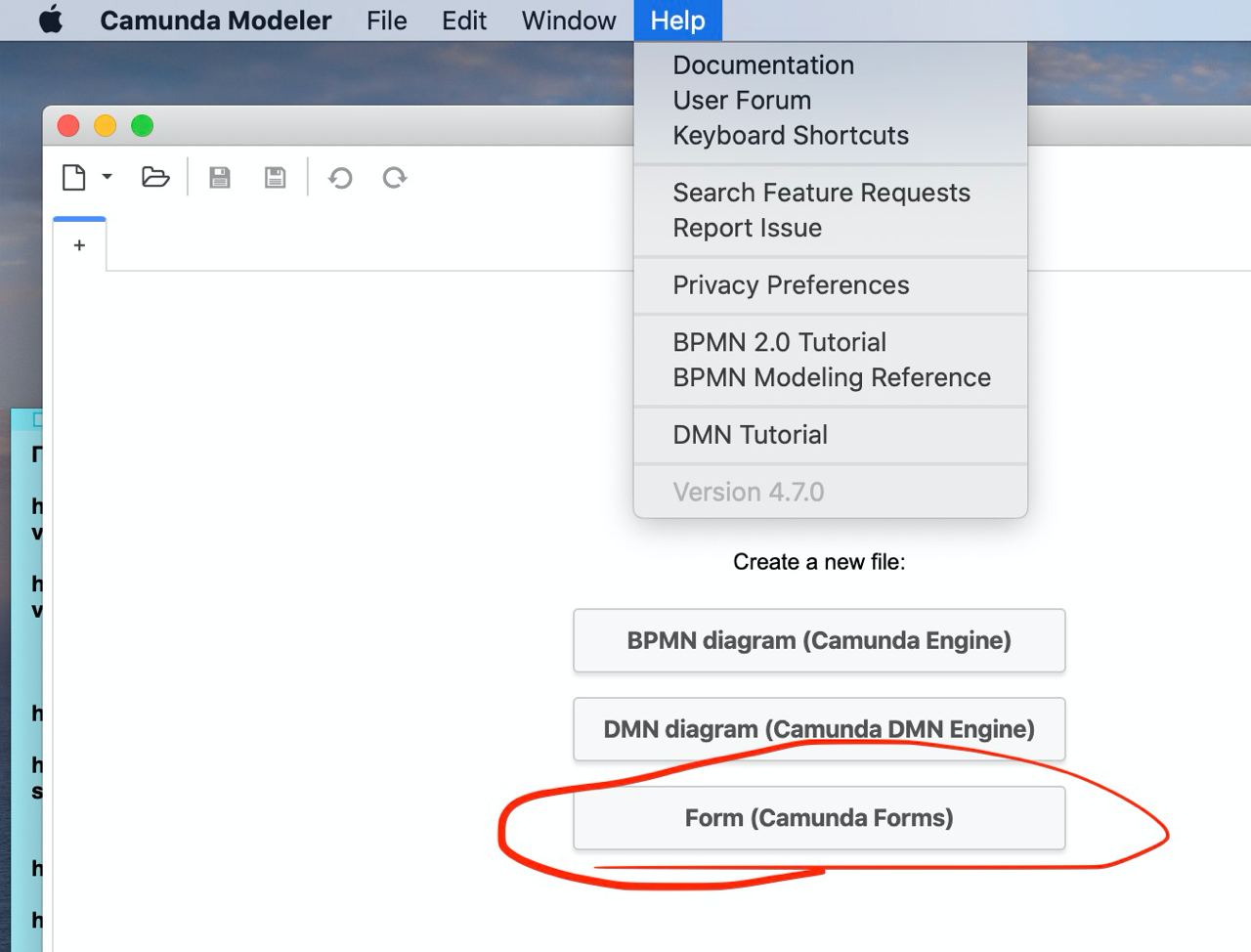Image resolution: width=1251 pixels, height=952 pixels.
Task: Select Search Feature Requests
Action: click(831, 193)
